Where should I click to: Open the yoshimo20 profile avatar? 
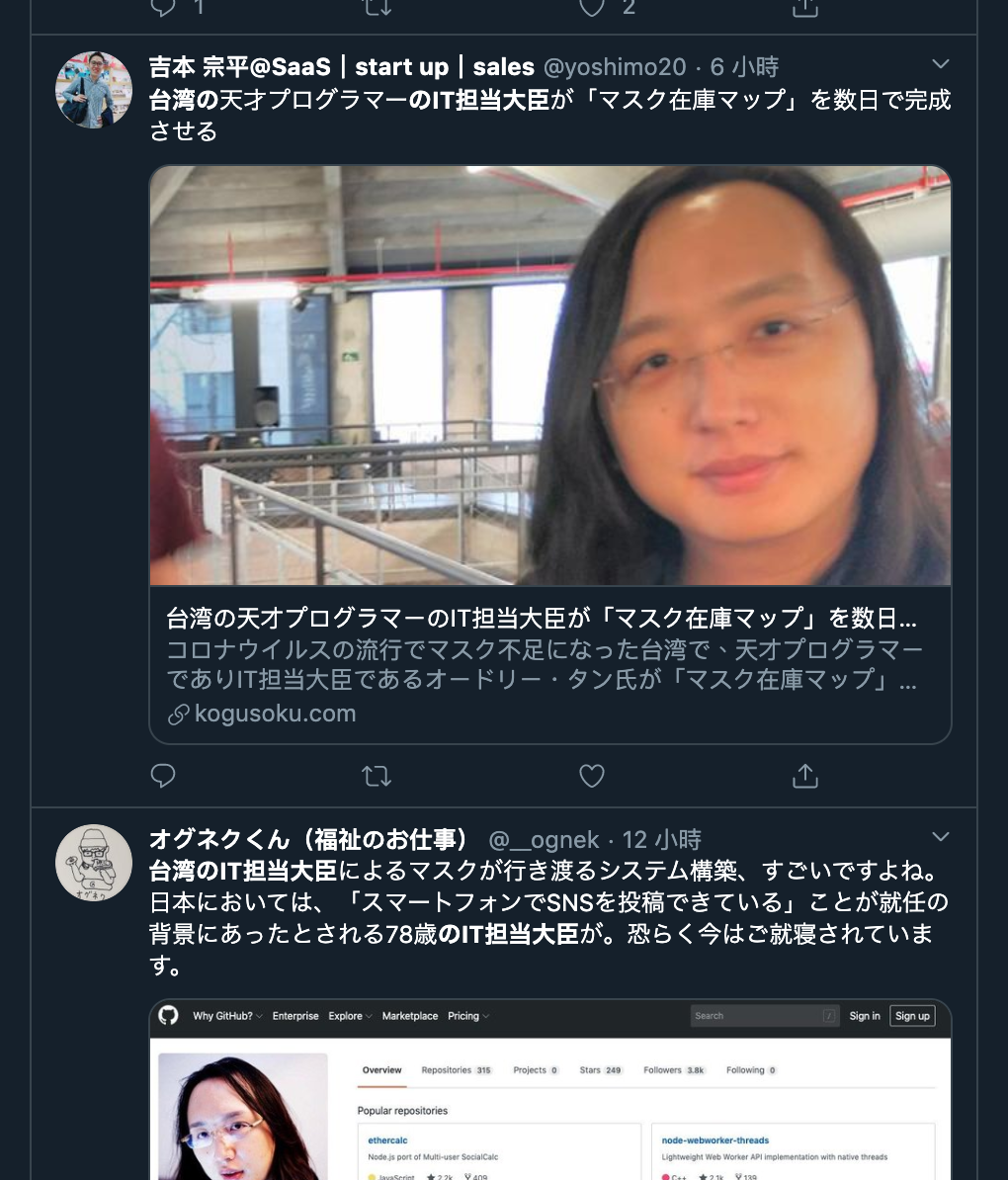(94, 90)
